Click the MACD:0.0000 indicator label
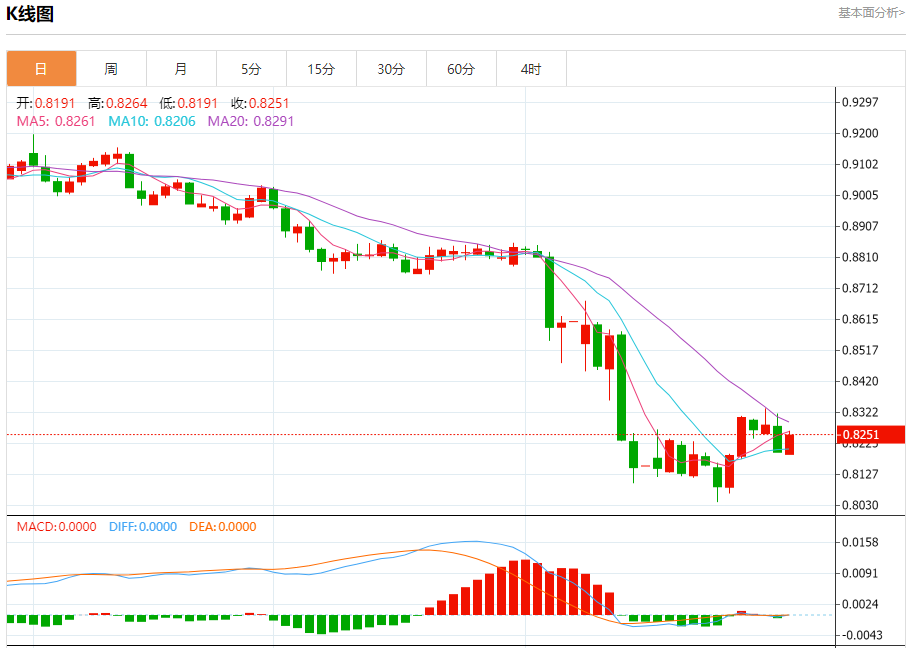 pos(56,527)
